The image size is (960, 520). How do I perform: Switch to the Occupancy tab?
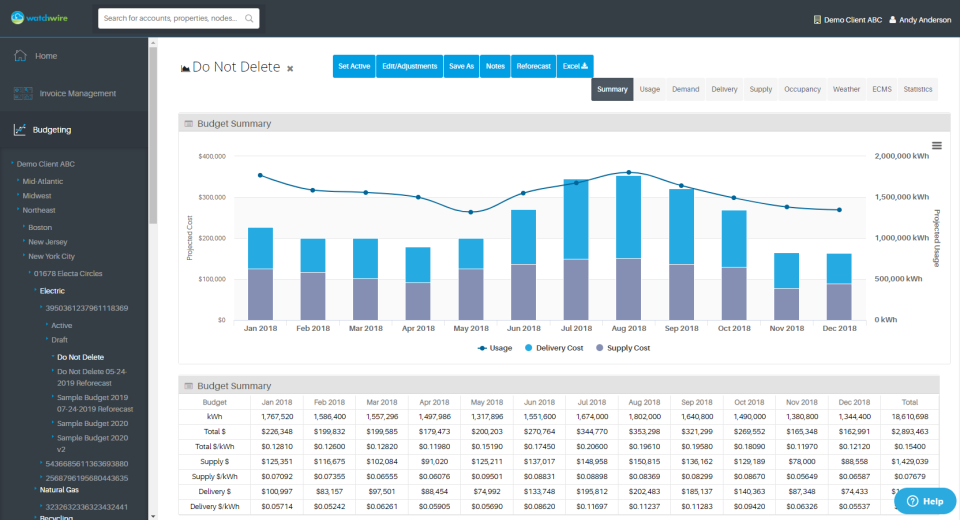pyautogui.click(x=802, y=89)
